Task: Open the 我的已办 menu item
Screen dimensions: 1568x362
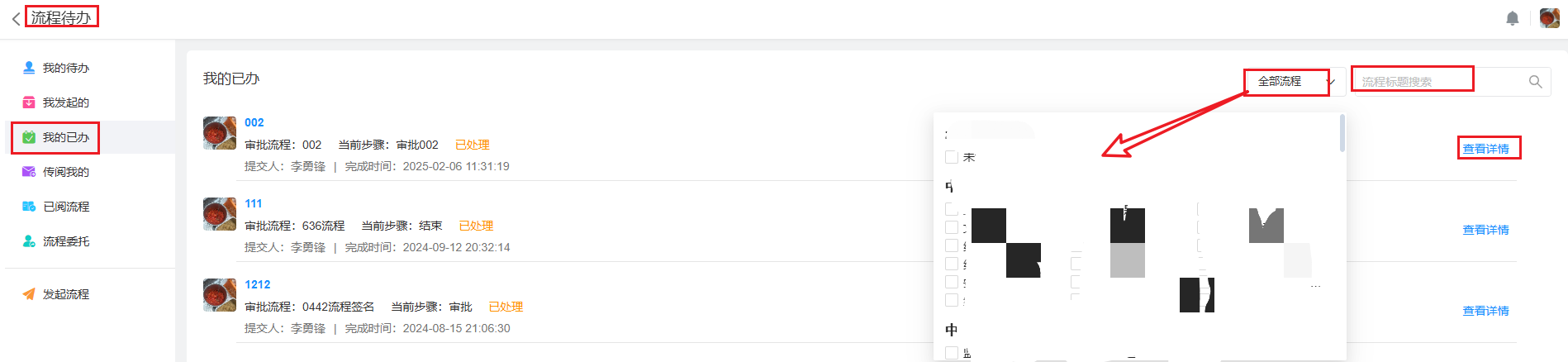Action: click(65, 137)
